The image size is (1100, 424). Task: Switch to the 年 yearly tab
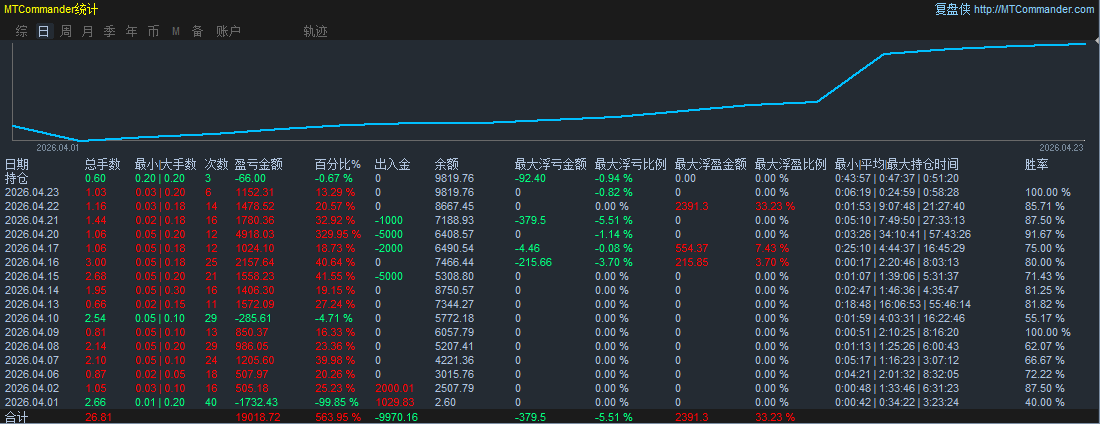click(131, 31)
